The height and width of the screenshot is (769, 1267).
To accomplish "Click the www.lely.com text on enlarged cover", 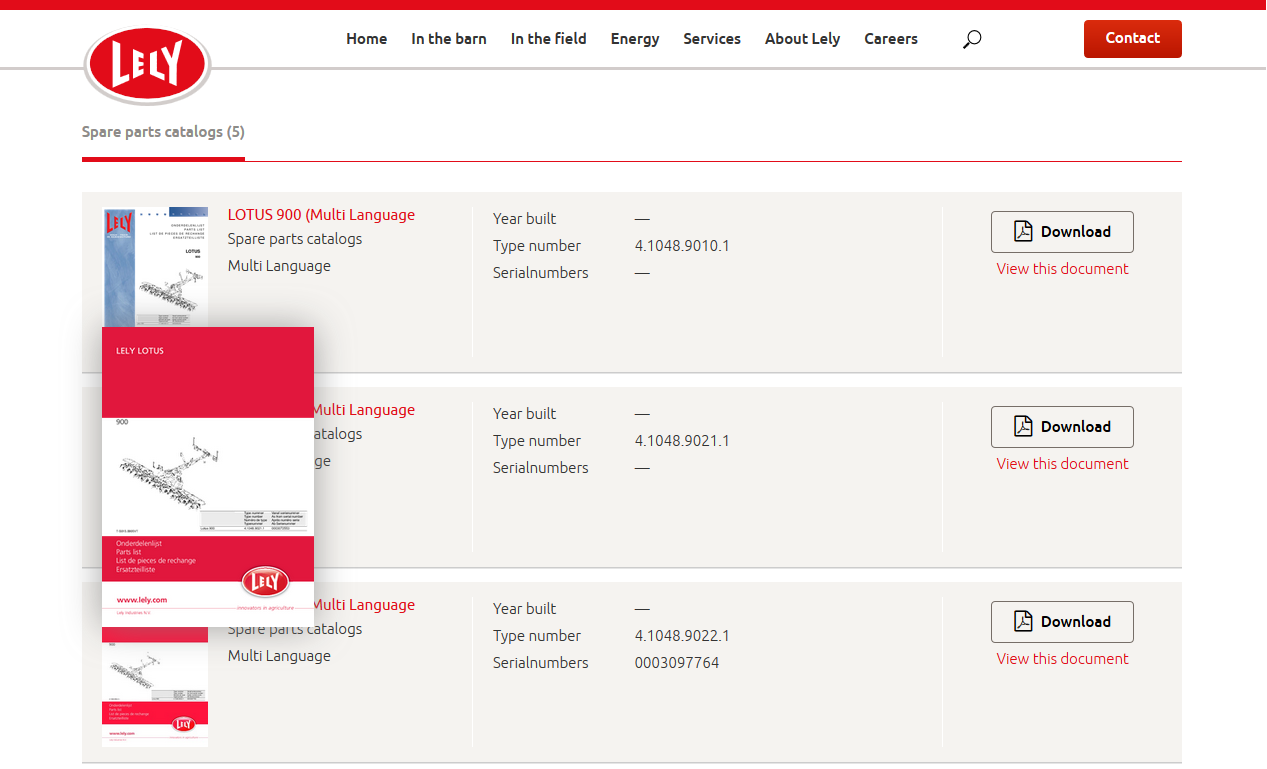I will point(141,600).
